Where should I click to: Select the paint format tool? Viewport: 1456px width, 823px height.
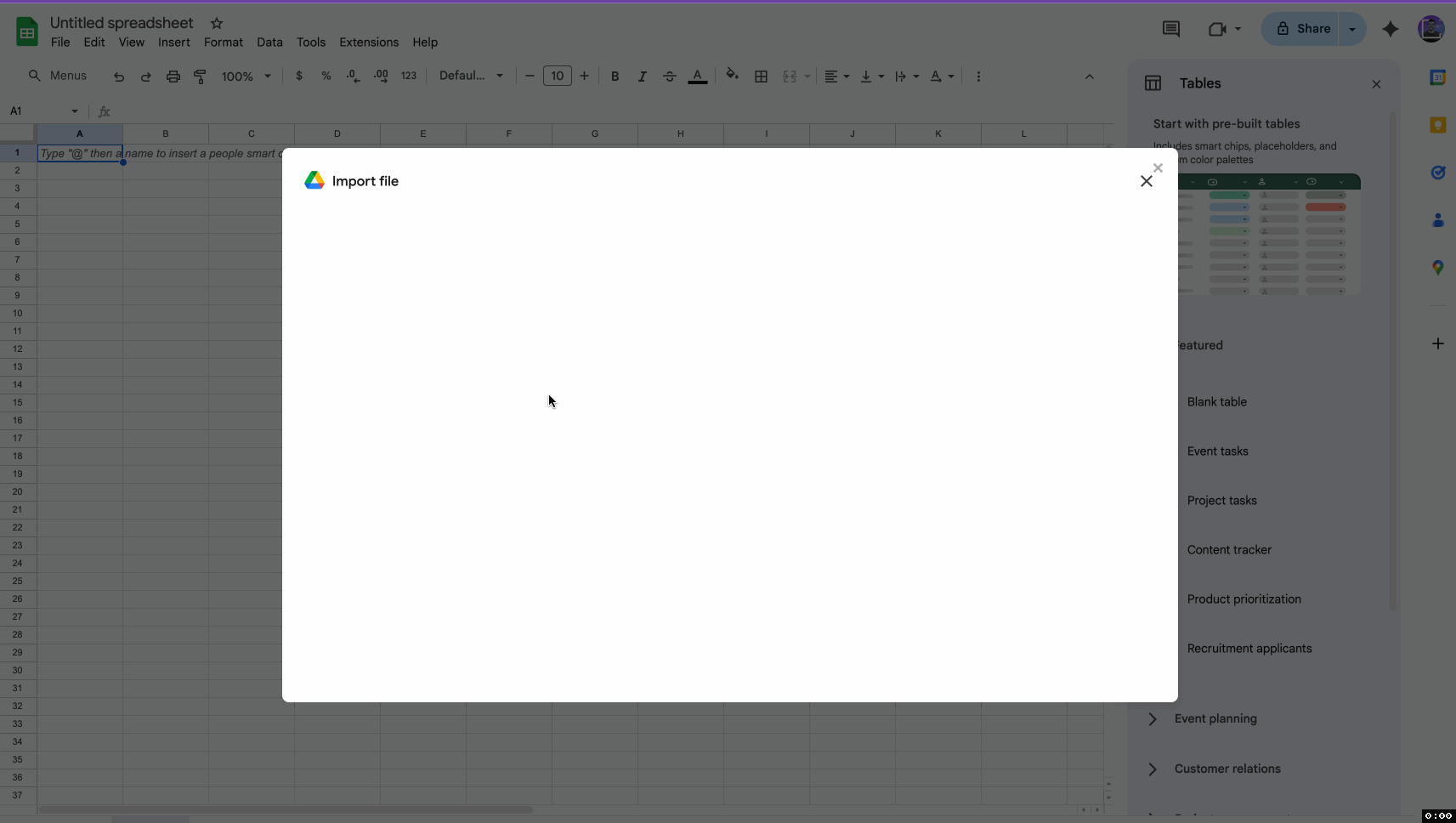click(x=201, y=76)
